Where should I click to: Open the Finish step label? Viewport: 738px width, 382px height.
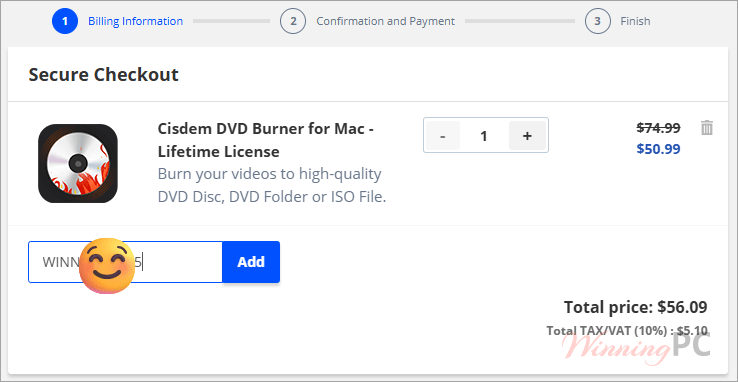[635, 21]
